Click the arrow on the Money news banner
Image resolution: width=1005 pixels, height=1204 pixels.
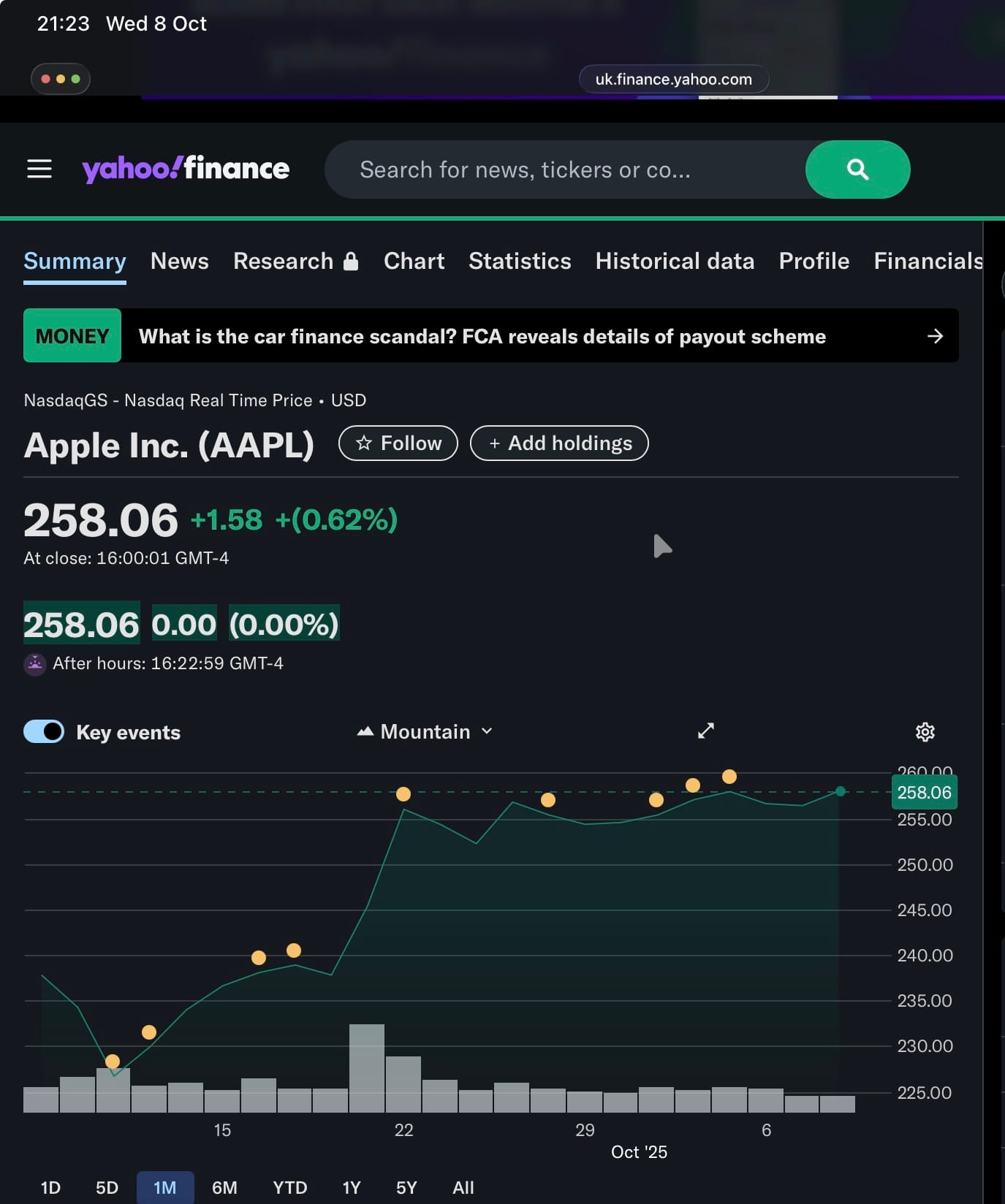point(935,336)
